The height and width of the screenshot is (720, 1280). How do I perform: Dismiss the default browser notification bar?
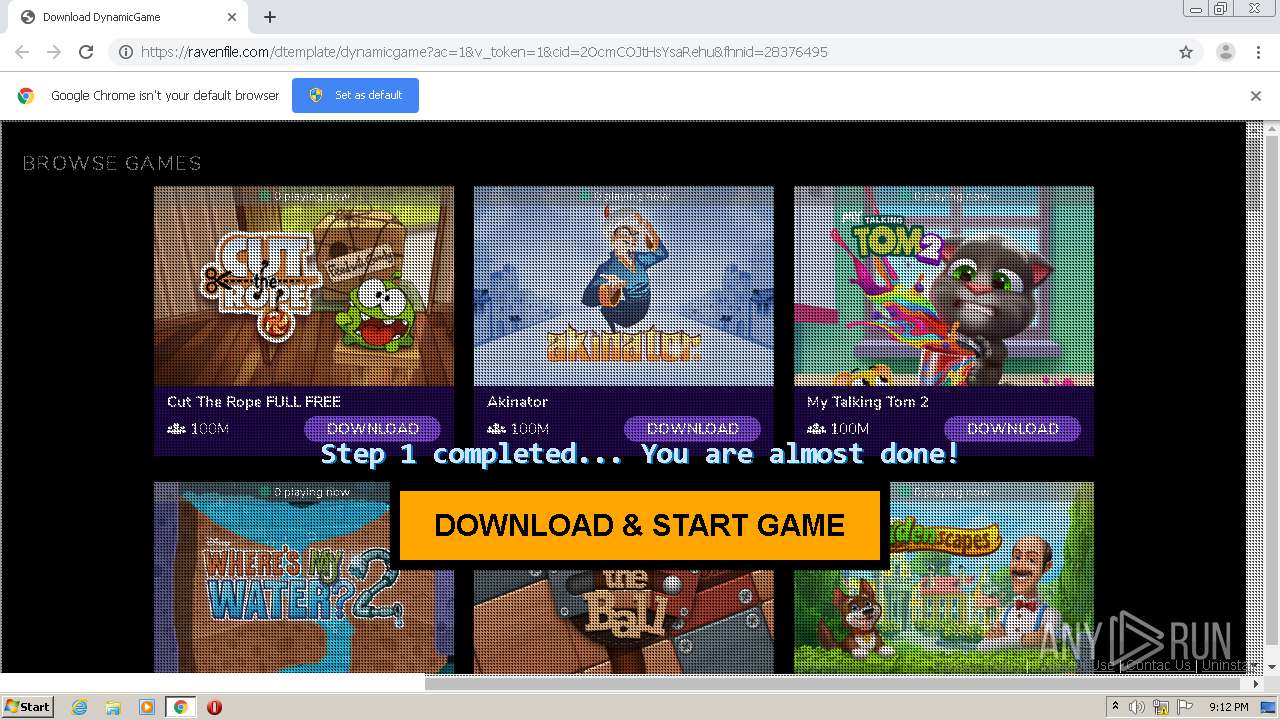click(1256, 96)
